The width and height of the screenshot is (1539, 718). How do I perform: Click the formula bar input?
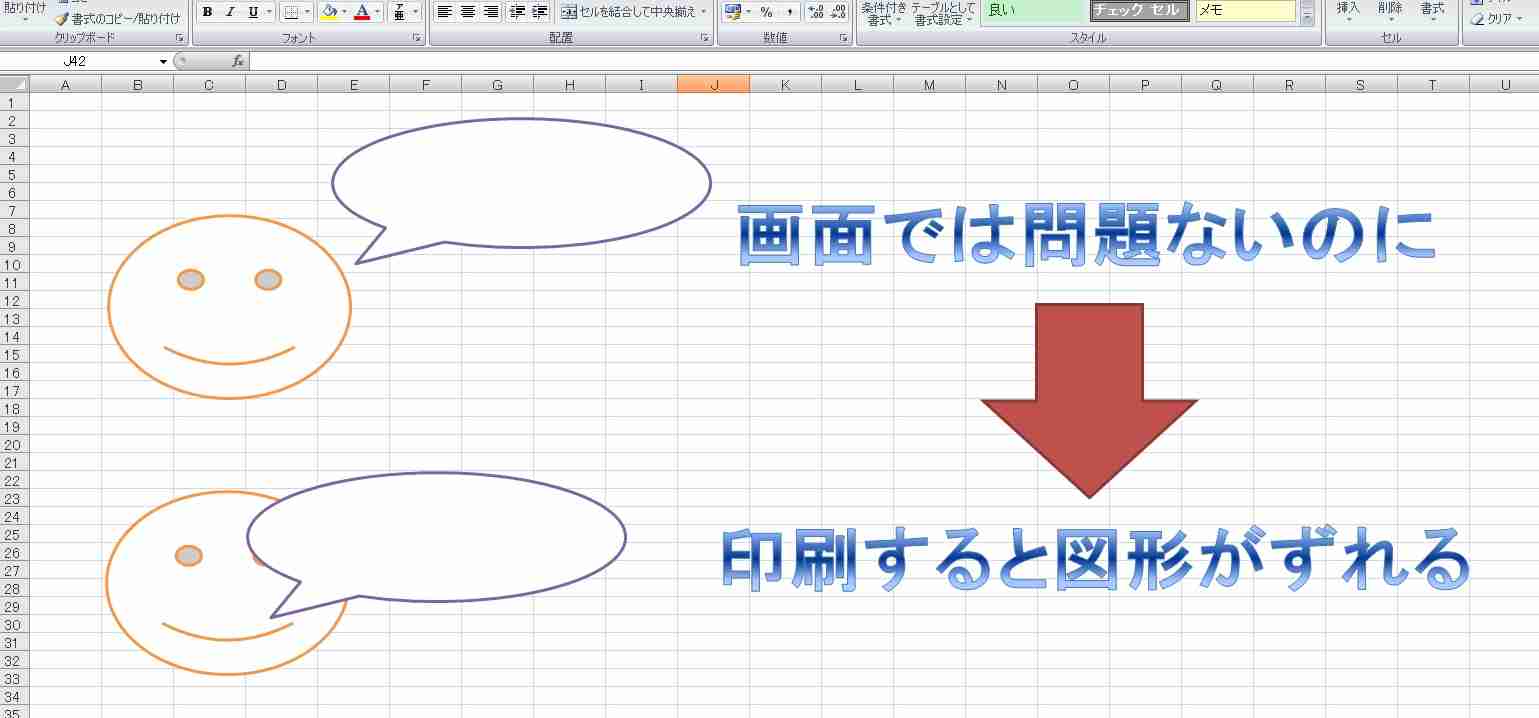click(x=893, y=61)
